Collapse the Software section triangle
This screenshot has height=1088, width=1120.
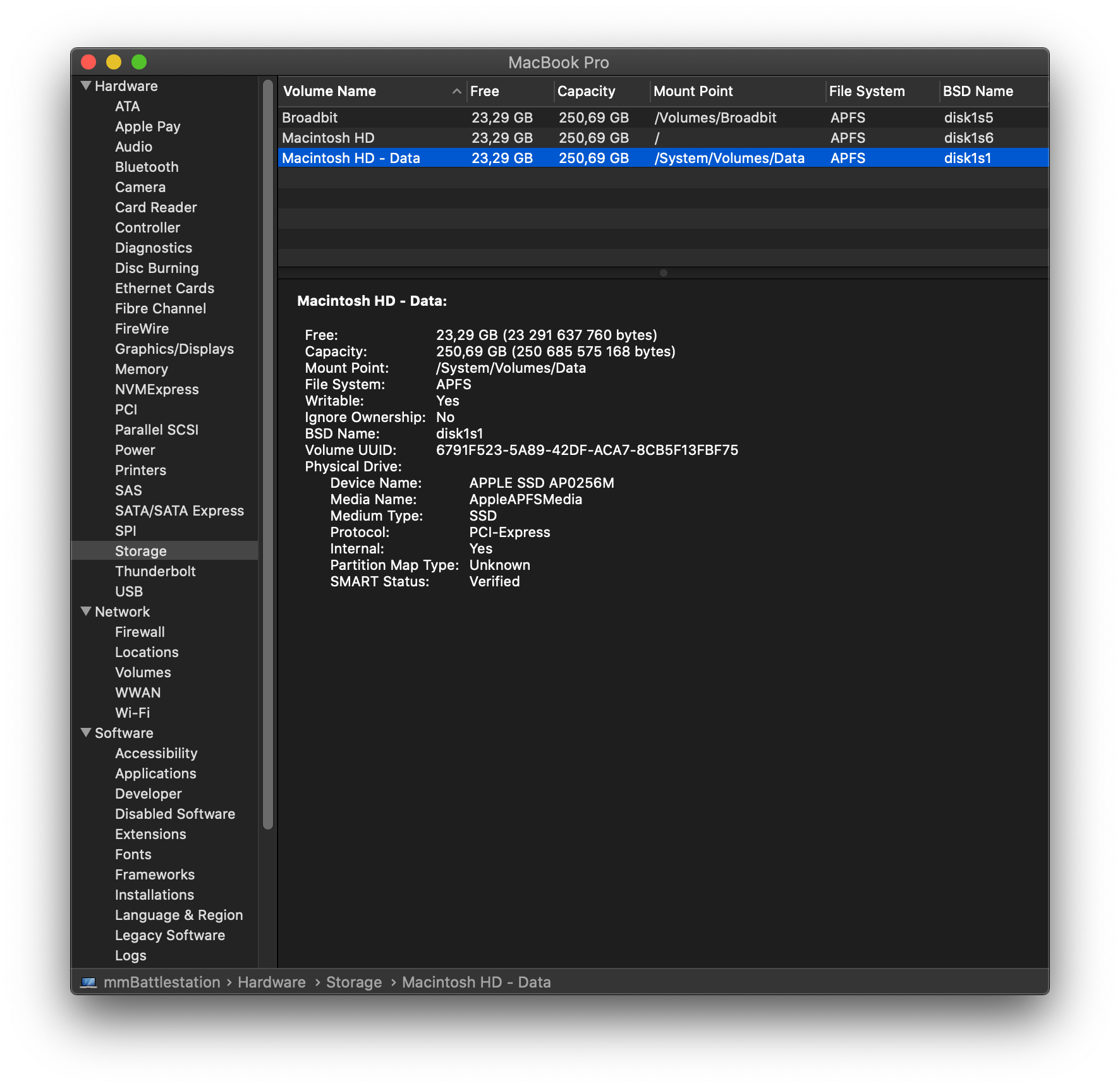coord(86,732)
